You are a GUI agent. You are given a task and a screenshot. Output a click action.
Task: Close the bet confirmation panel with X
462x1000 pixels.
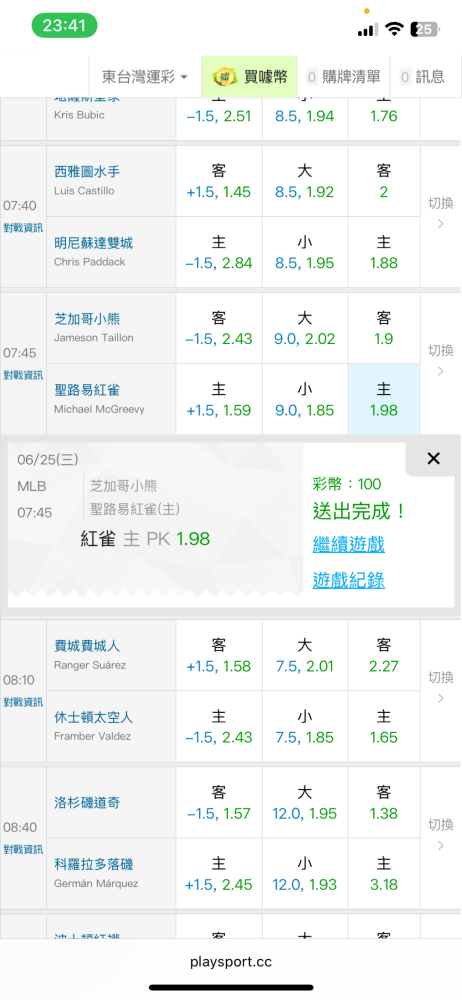(434, 459)
